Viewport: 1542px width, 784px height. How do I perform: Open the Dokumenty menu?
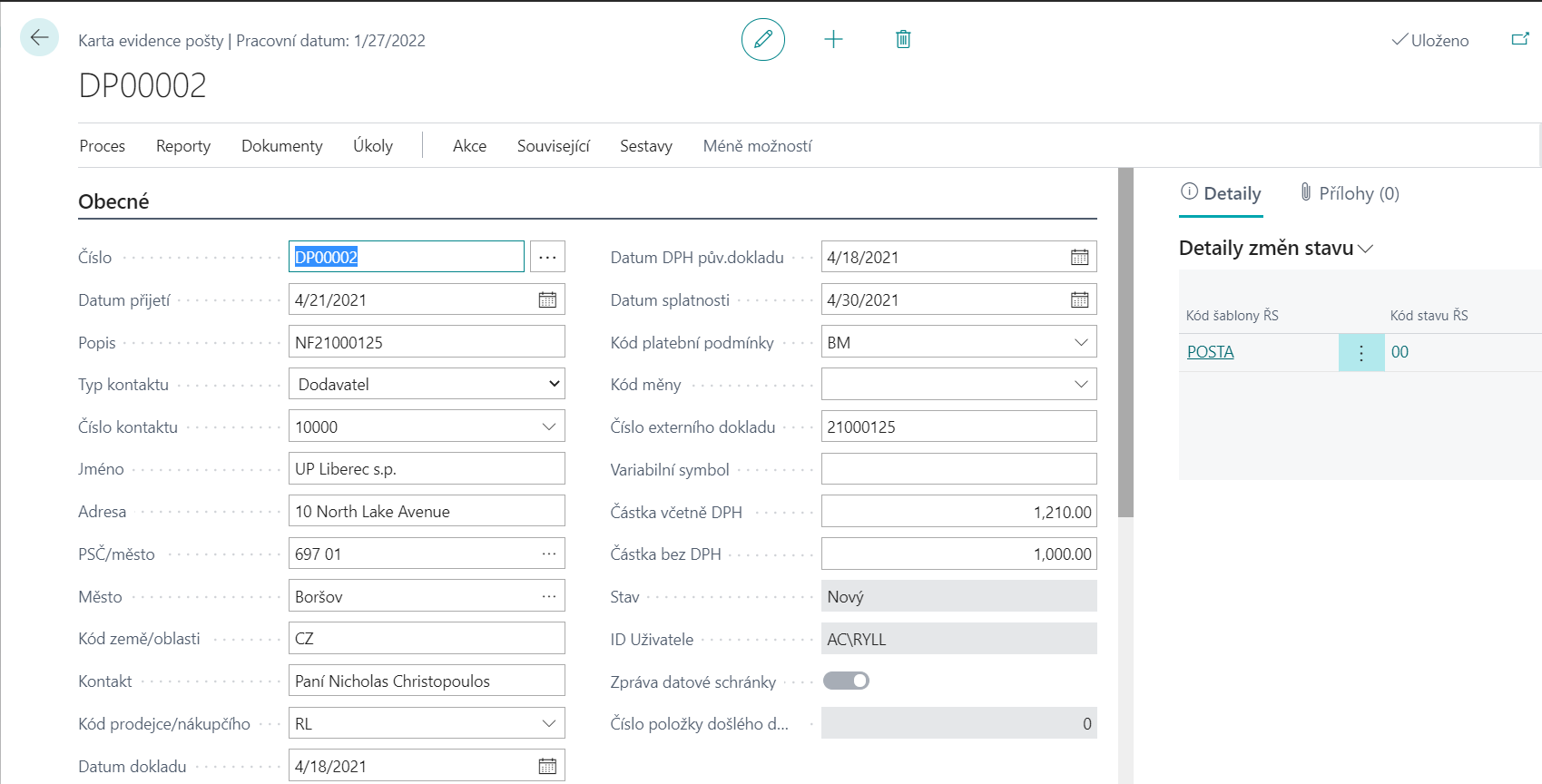click(x=281, y=146)
